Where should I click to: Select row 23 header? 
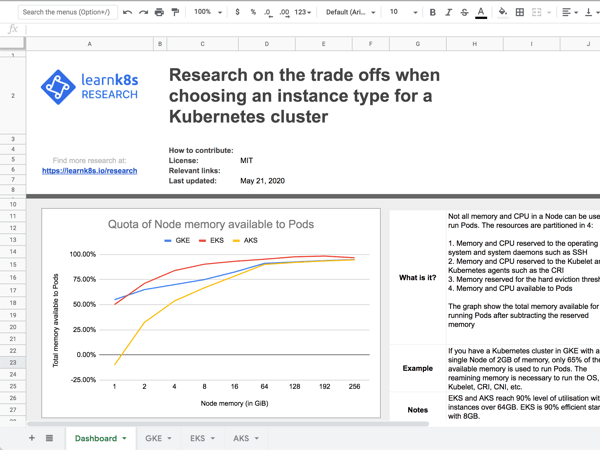pyautogui.click(x=13, y=362)
